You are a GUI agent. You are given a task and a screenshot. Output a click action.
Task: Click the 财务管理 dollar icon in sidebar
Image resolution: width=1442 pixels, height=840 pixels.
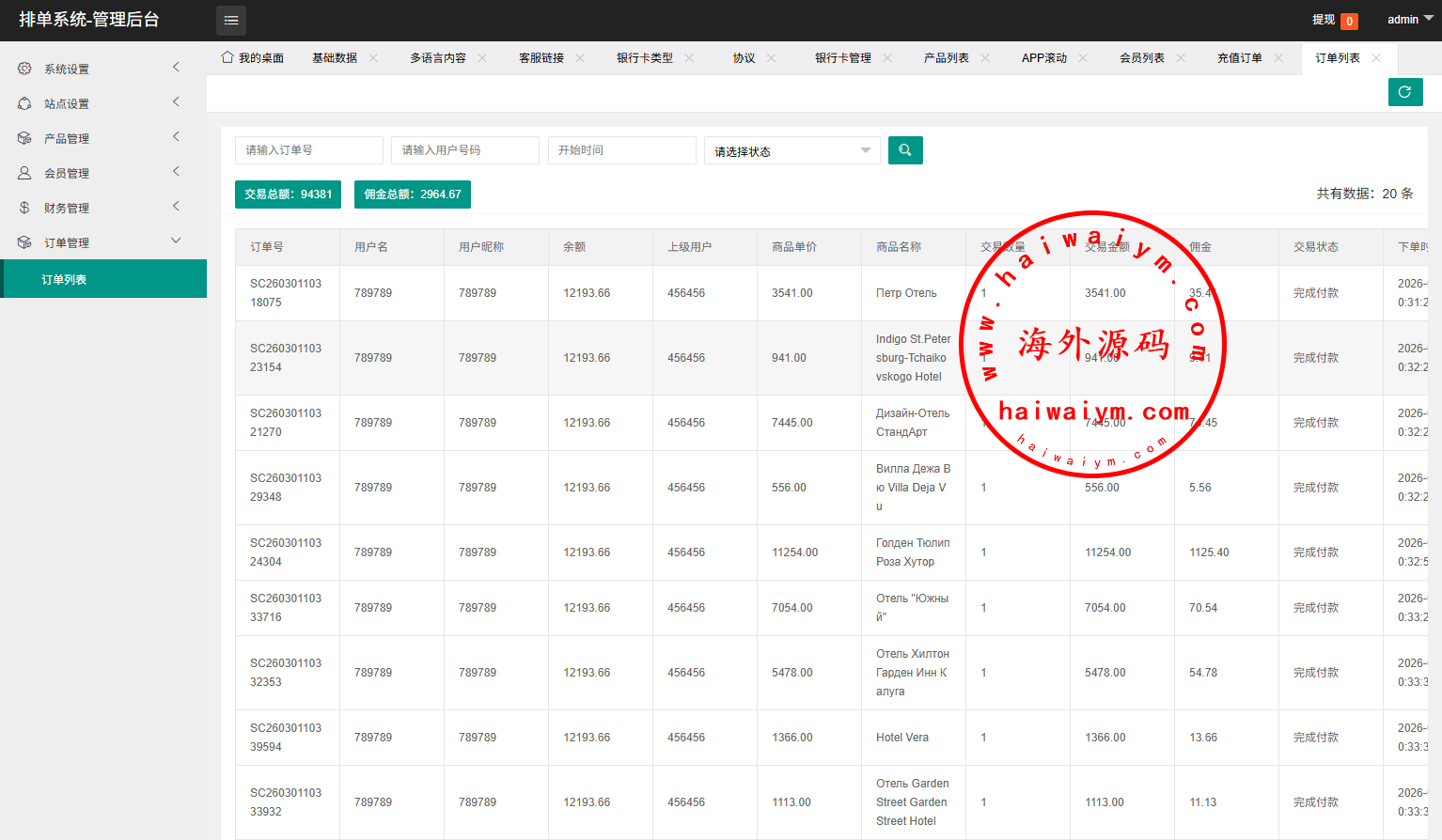click(x=24, y=208)
